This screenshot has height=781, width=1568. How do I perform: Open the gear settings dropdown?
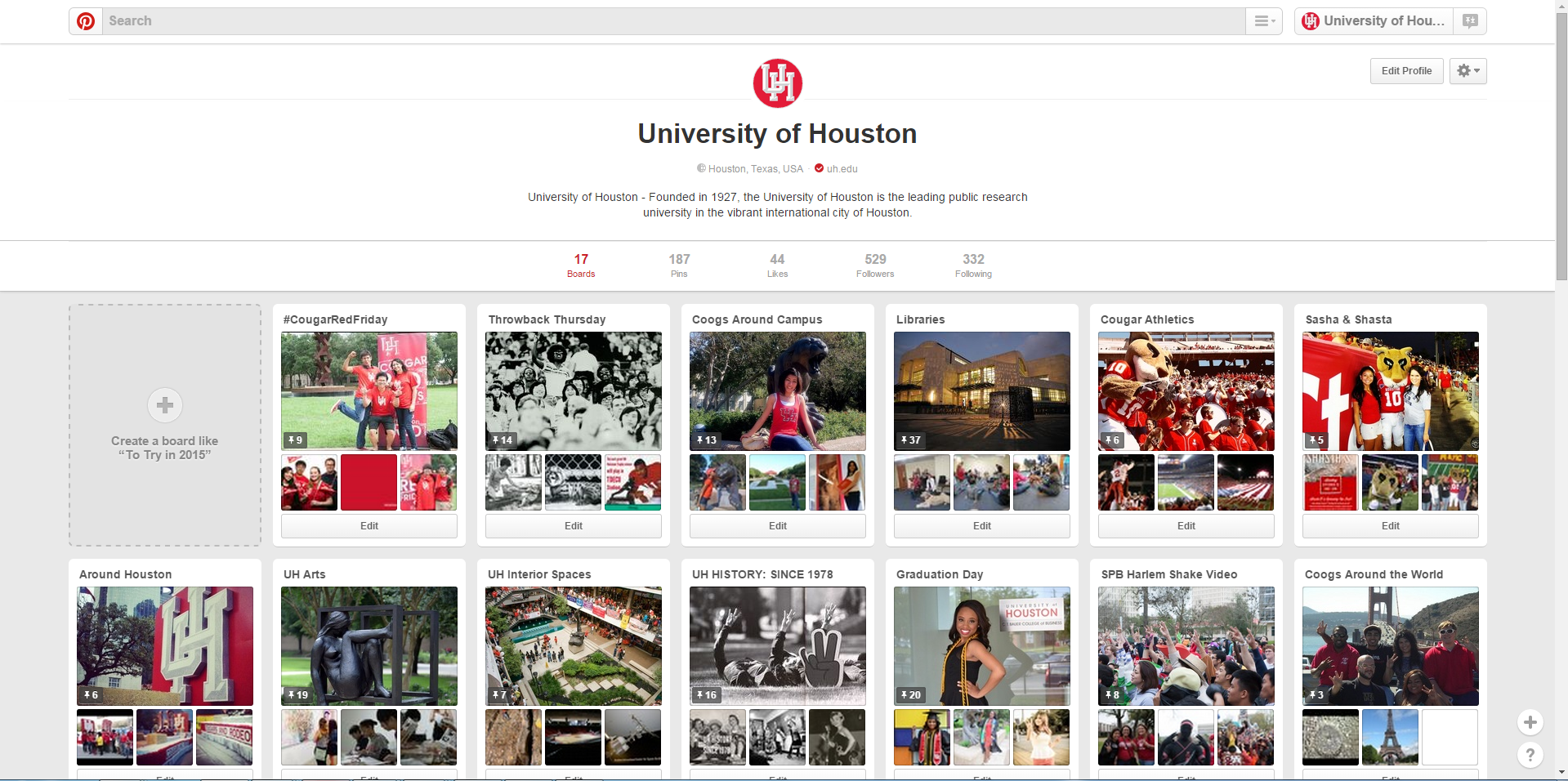click(1468, 71)
